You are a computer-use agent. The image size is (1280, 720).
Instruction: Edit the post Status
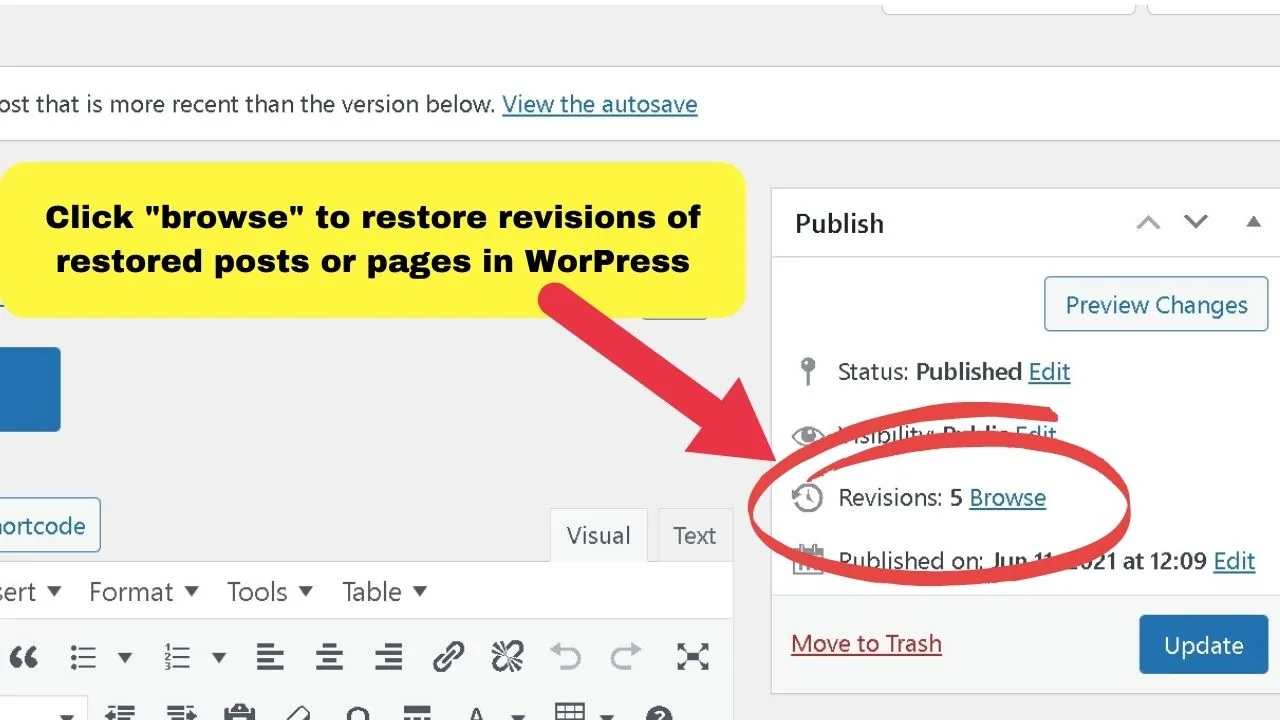pos(1049,372)
